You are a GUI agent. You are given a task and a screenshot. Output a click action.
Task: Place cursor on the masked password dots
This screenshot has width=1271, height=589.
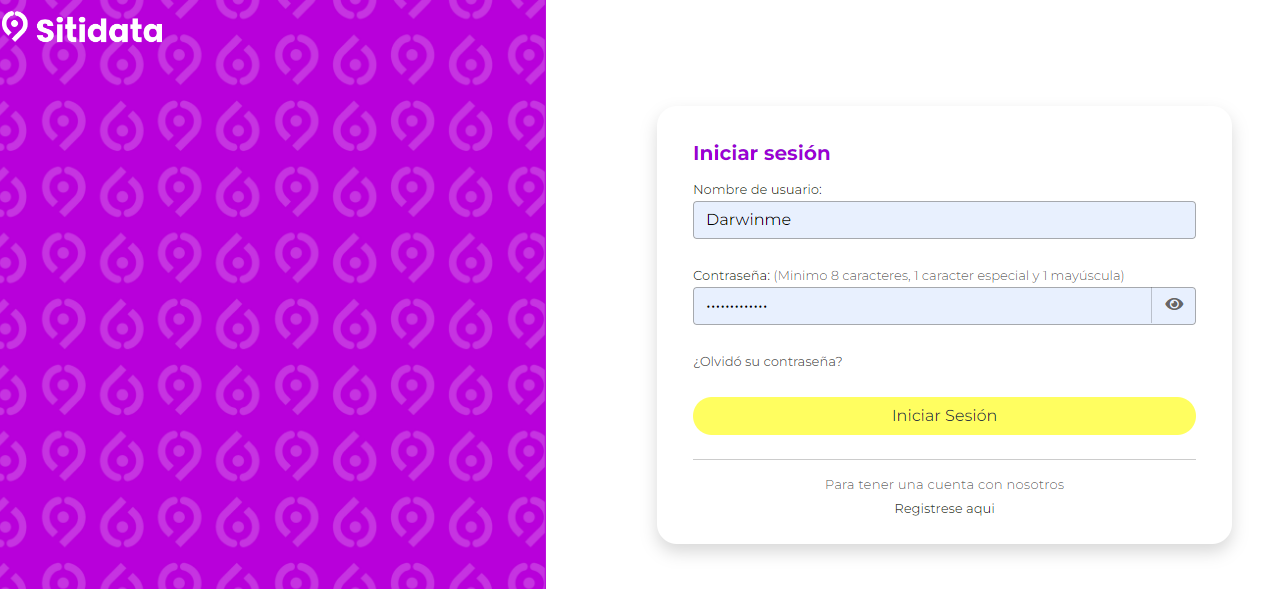pos(737,306)
